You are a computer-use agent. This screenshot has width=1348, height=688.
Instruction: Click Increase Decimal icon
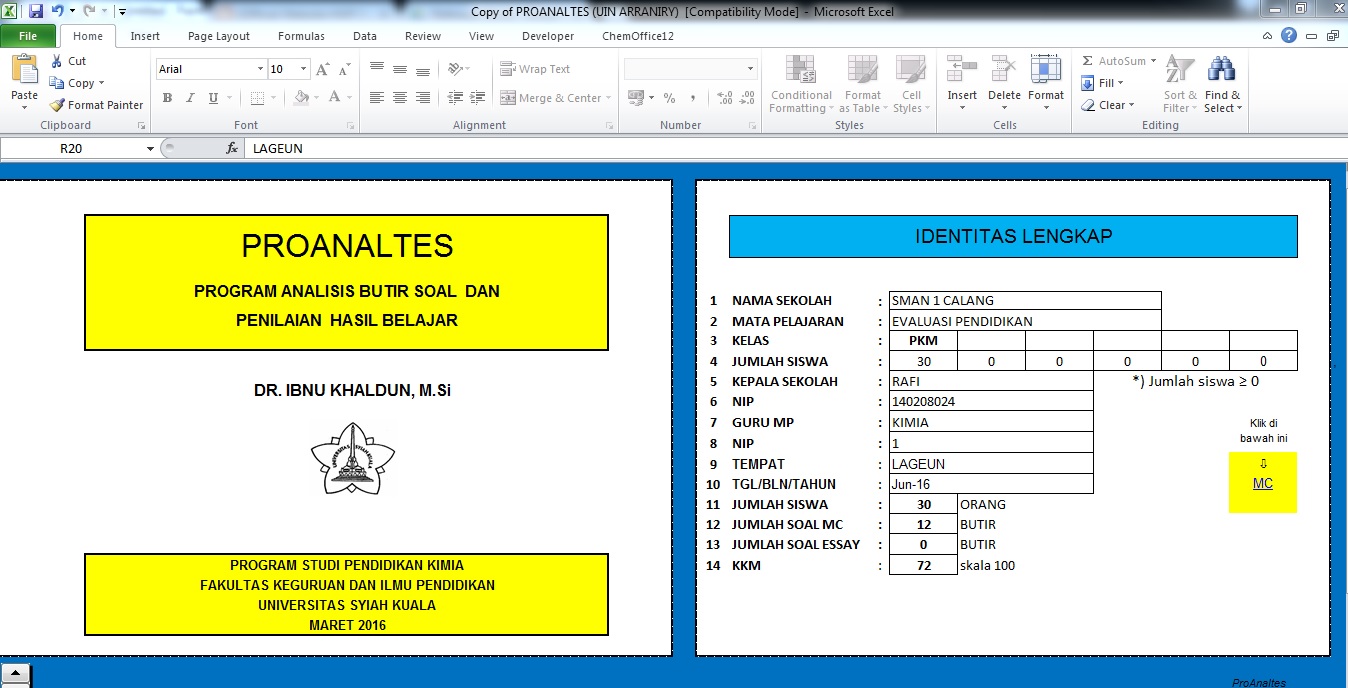pyautogui.click(x=725, y=98)
